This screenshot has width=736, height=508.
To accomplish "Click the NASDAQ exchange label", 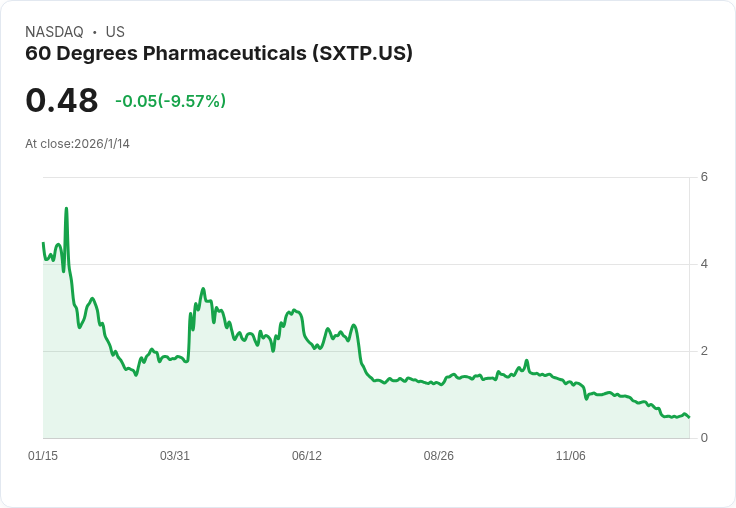I will point(54,32).
